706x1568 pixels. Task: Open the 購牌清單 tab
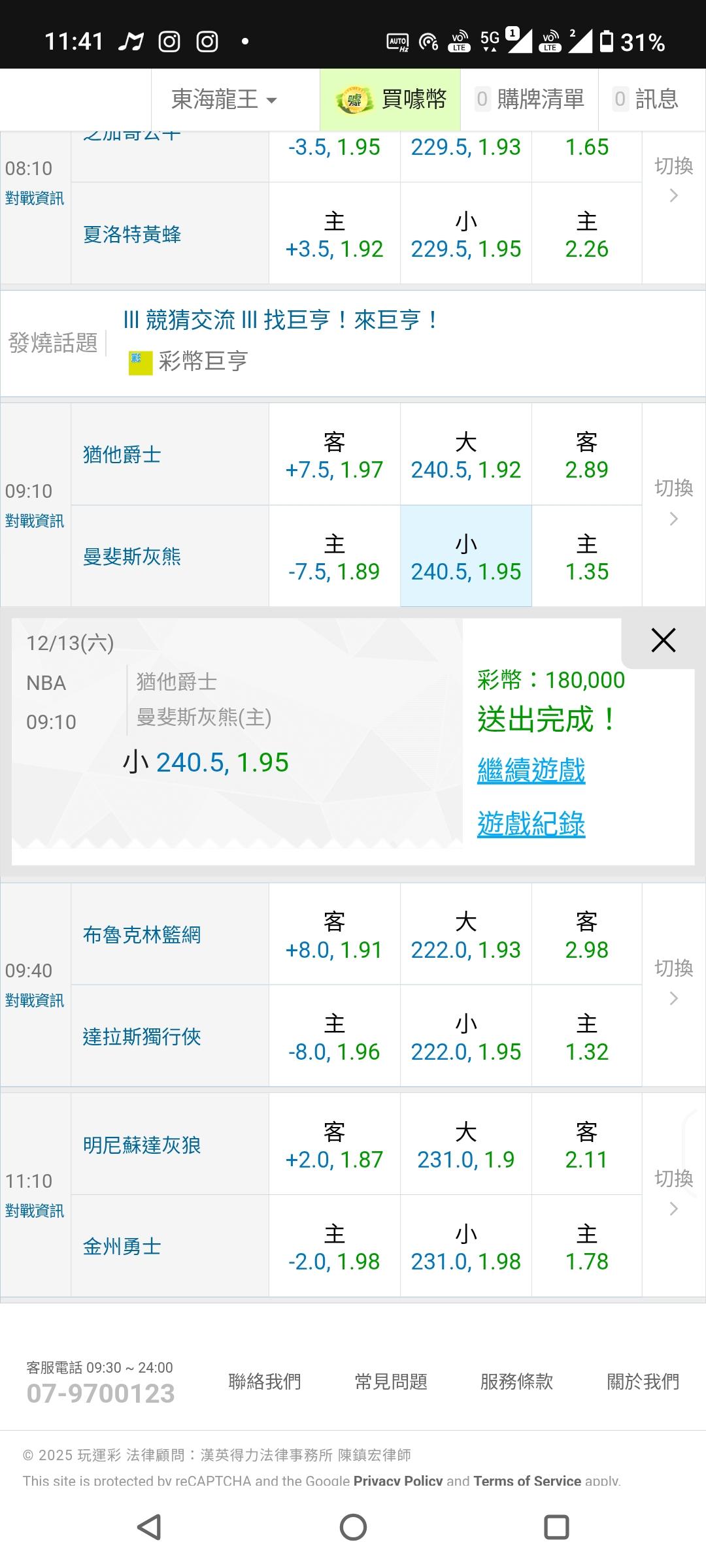coord(529,100)
